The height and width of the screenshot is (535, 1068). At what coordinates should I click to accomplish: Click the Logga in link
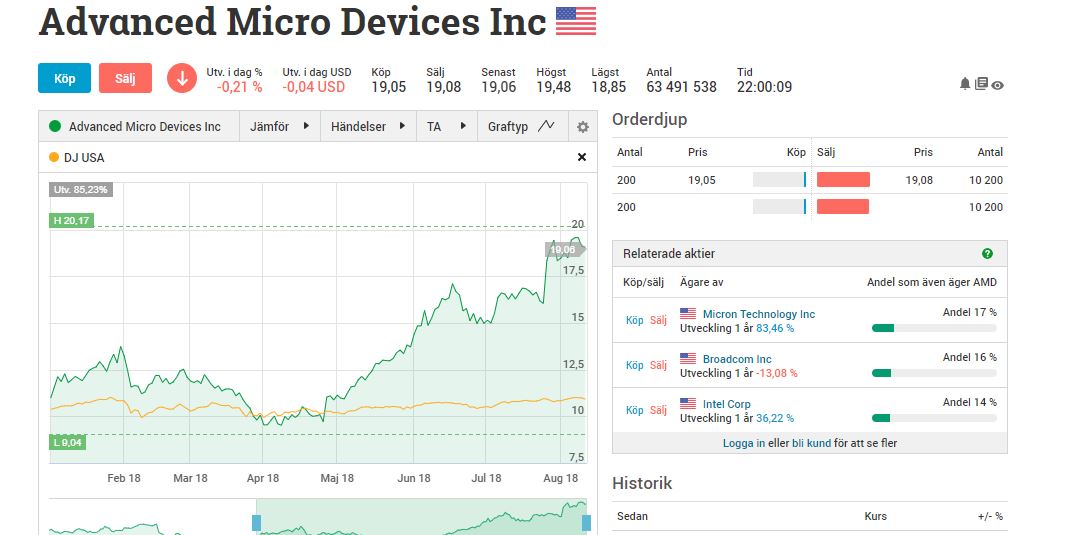coord(744,443)
